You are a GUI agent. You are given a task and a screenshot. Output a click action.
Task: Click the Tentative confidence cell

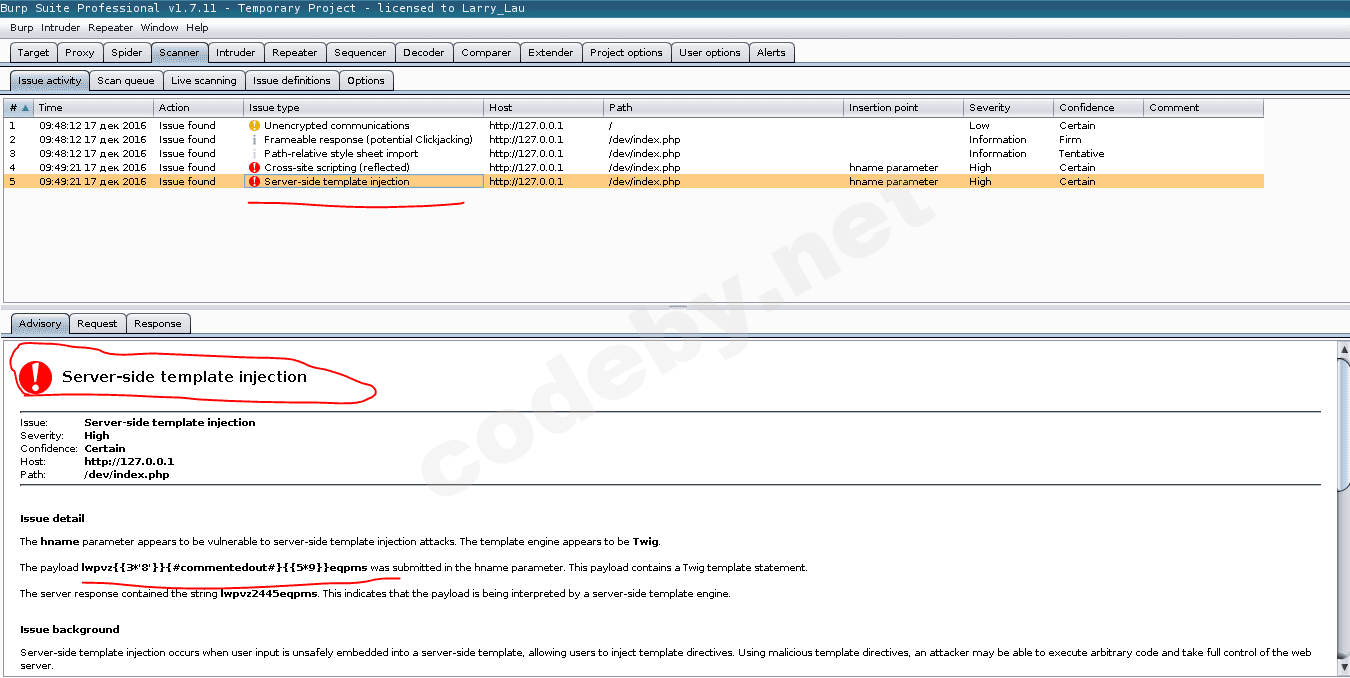click(x=1099, y=154)
